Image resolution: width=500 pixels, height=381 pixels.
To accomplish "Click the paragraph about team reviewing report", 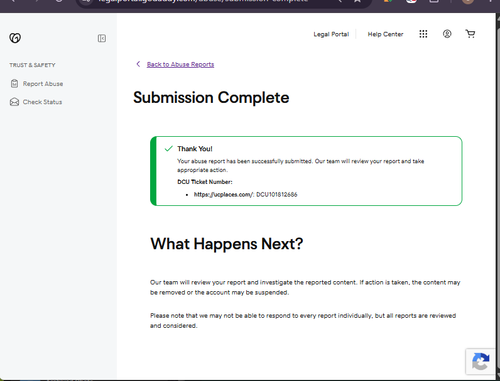I will [x=305, y=287].
